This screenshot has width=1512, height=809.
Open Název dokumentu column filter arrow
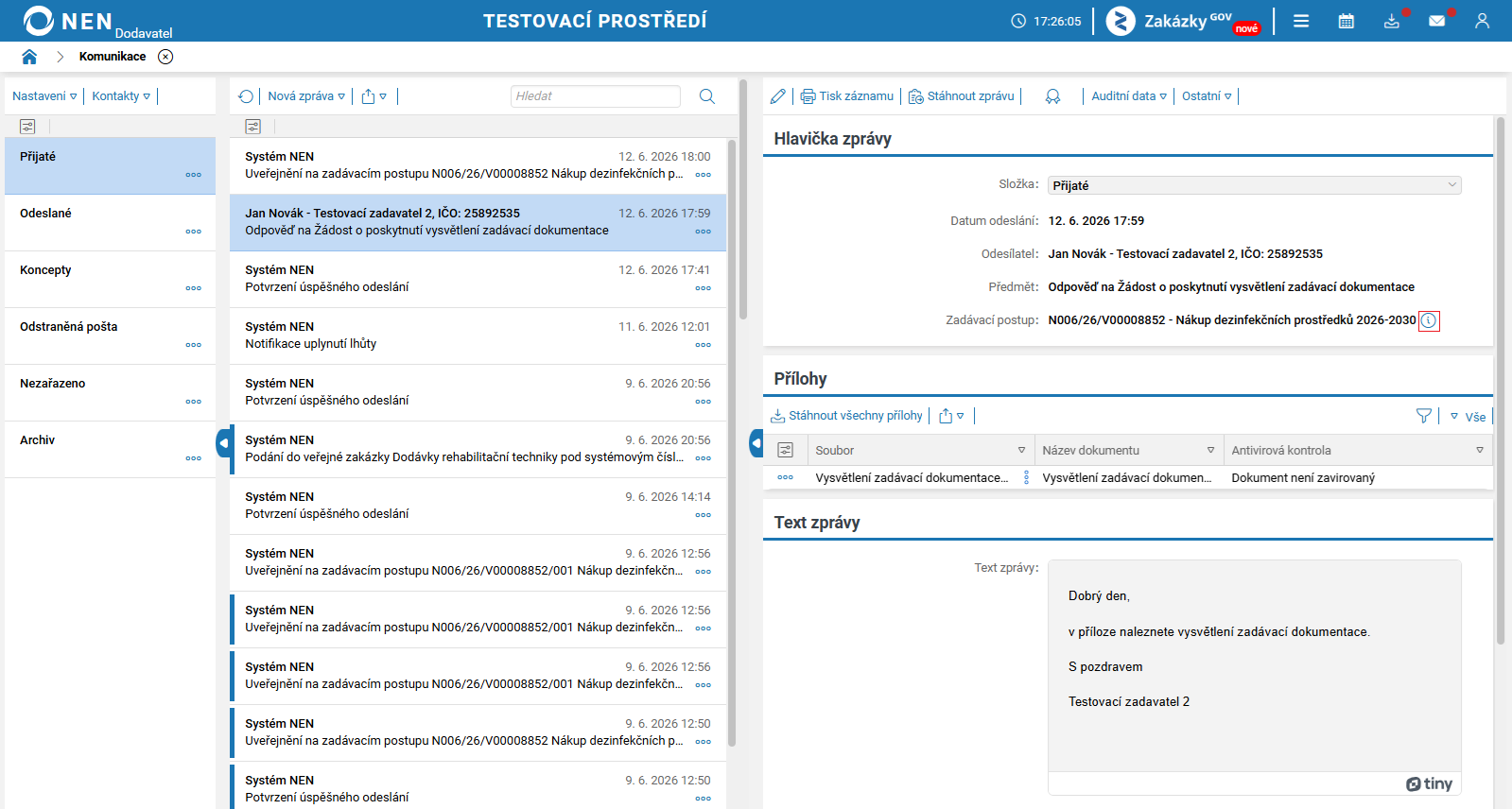point(1210,450)
